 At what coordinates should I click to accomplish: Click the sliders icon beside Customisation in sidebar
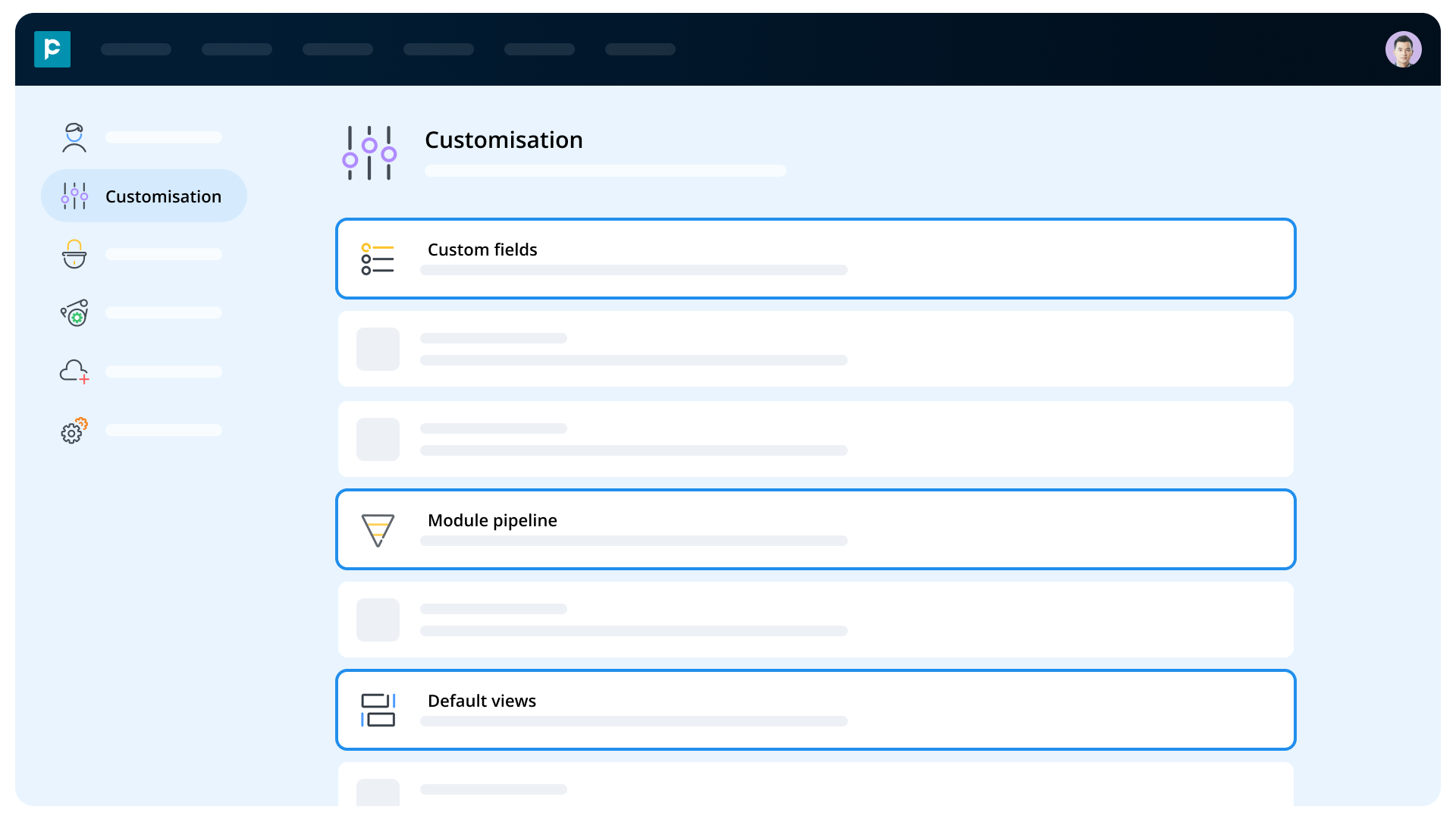pos(74,195)
